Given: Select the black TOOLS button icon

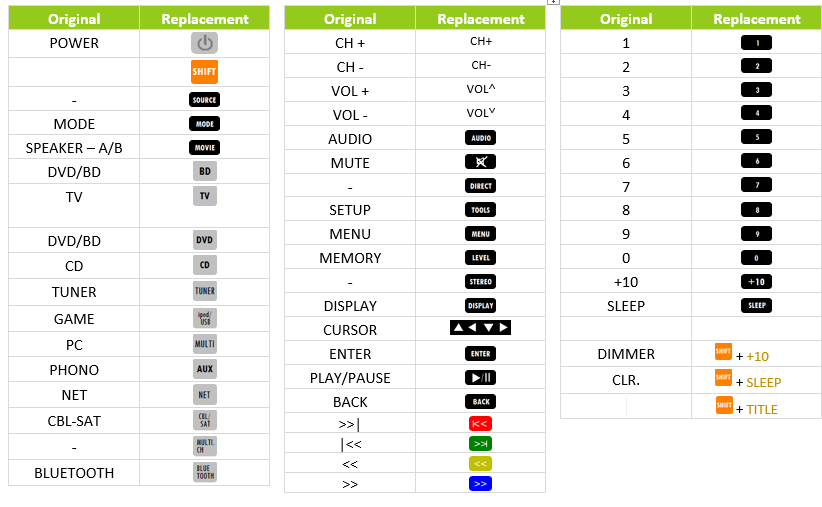Looking at the screenshot, I should [x=480, y=210].
